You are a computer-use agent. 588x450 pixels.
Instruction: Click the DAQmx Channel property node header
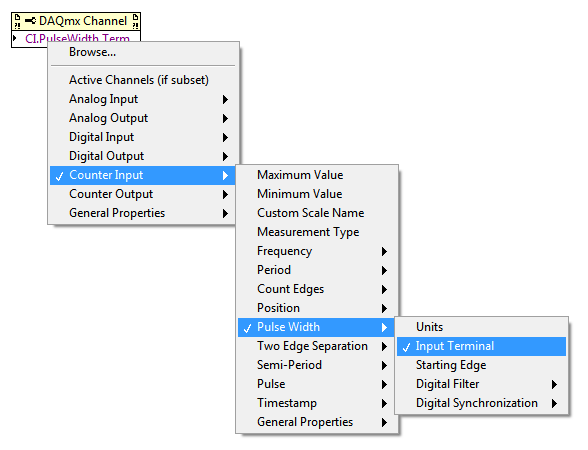click(76, 21)
